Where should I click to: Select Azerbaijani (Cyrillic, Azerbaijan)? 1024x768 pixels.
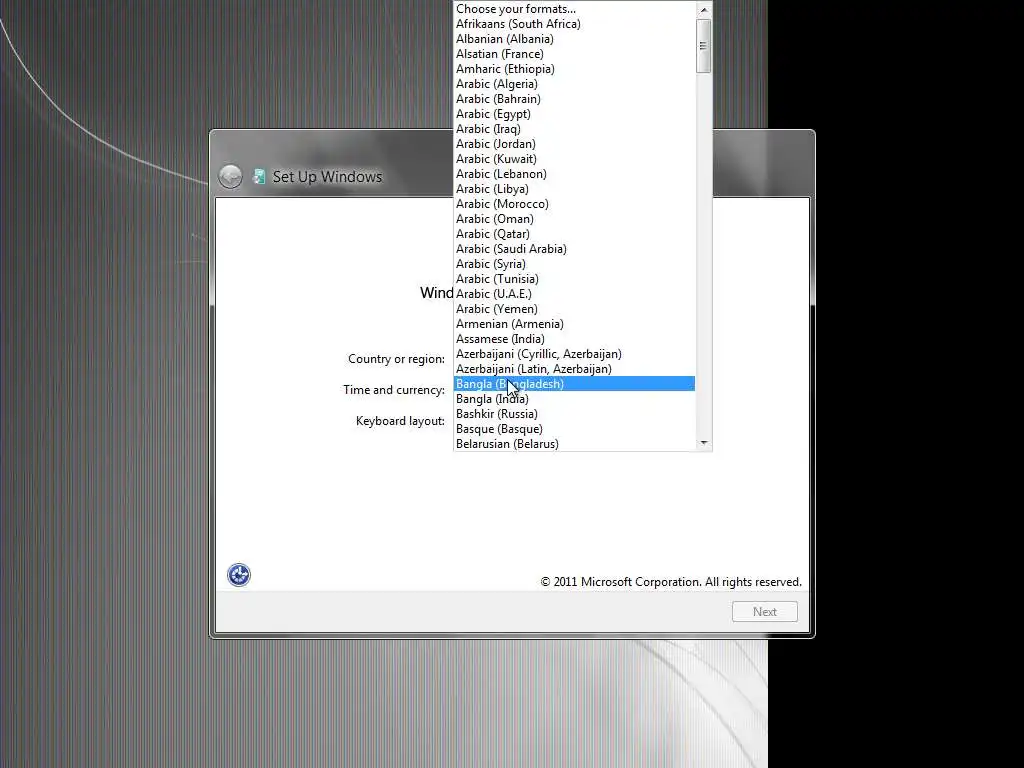point(574,354)
